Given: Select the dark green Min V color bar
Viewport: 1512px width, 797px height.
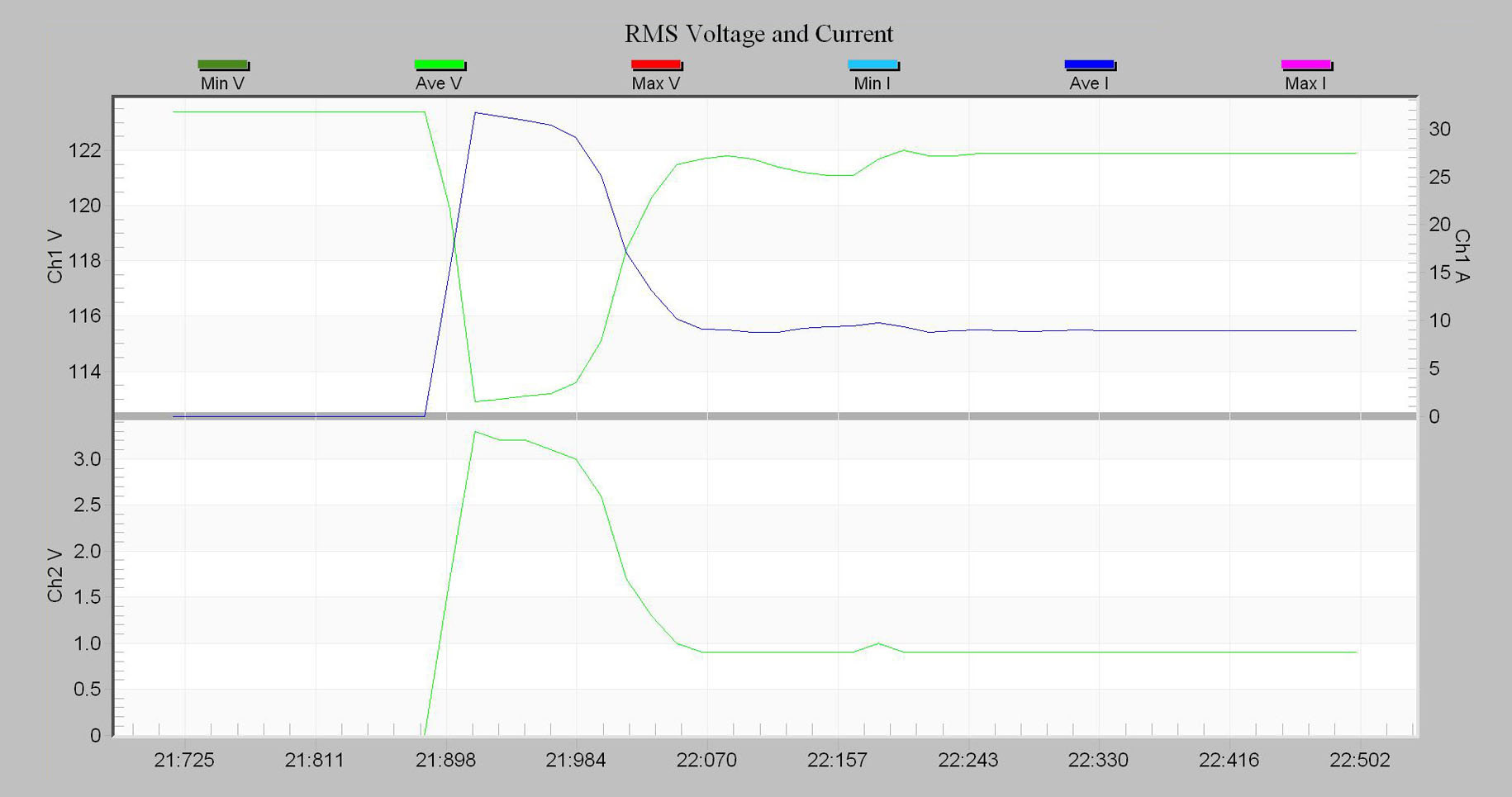Looking at the screenshot, I should (x=224, y=64).
